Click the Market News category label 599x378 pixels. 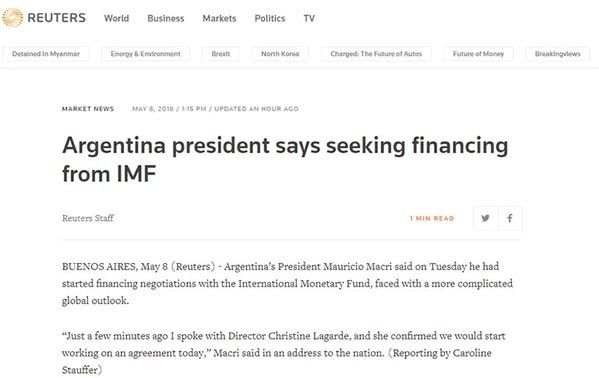88,109
